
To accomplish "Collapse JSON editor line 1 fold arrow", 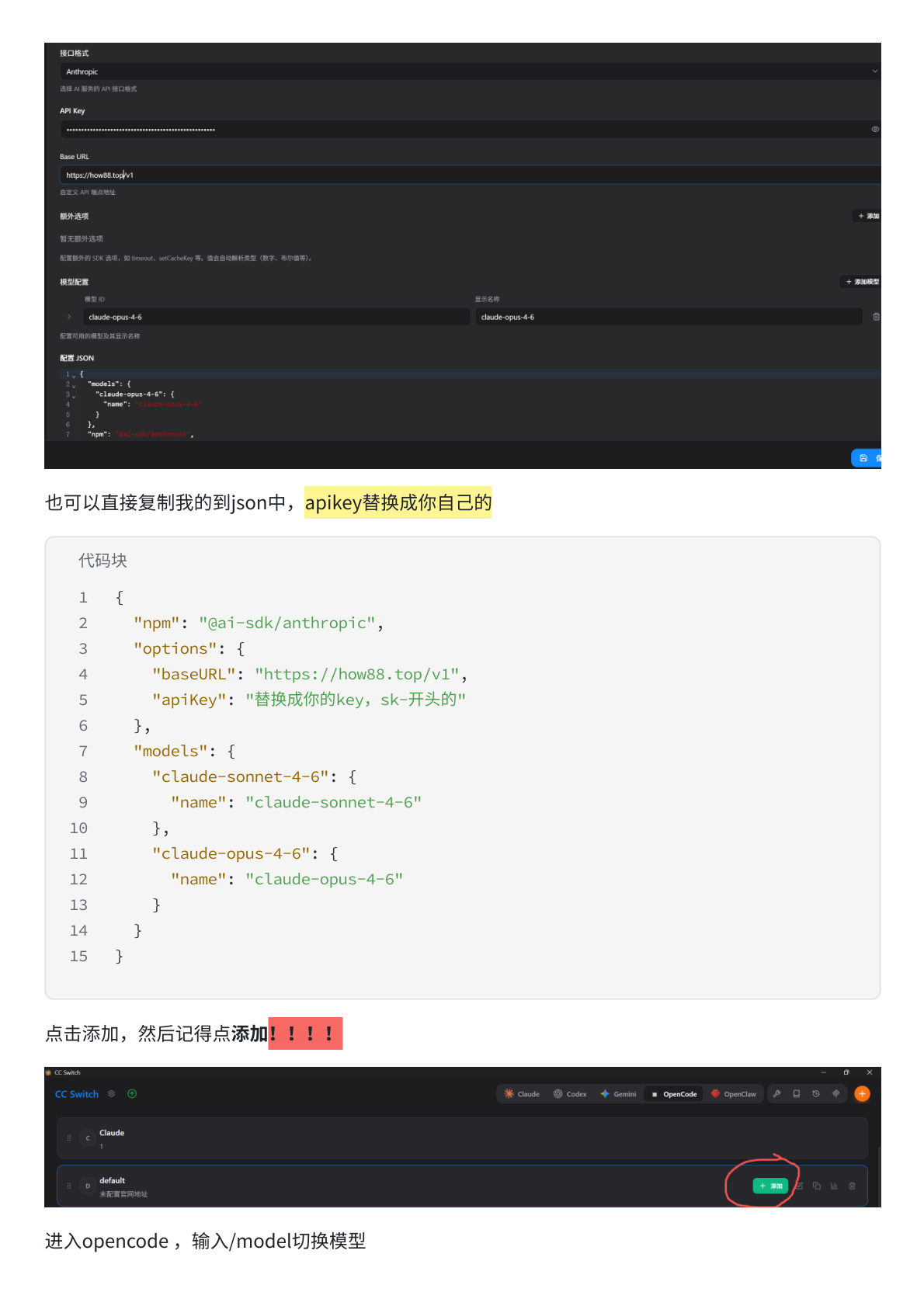I will click(x=74, y=375).
